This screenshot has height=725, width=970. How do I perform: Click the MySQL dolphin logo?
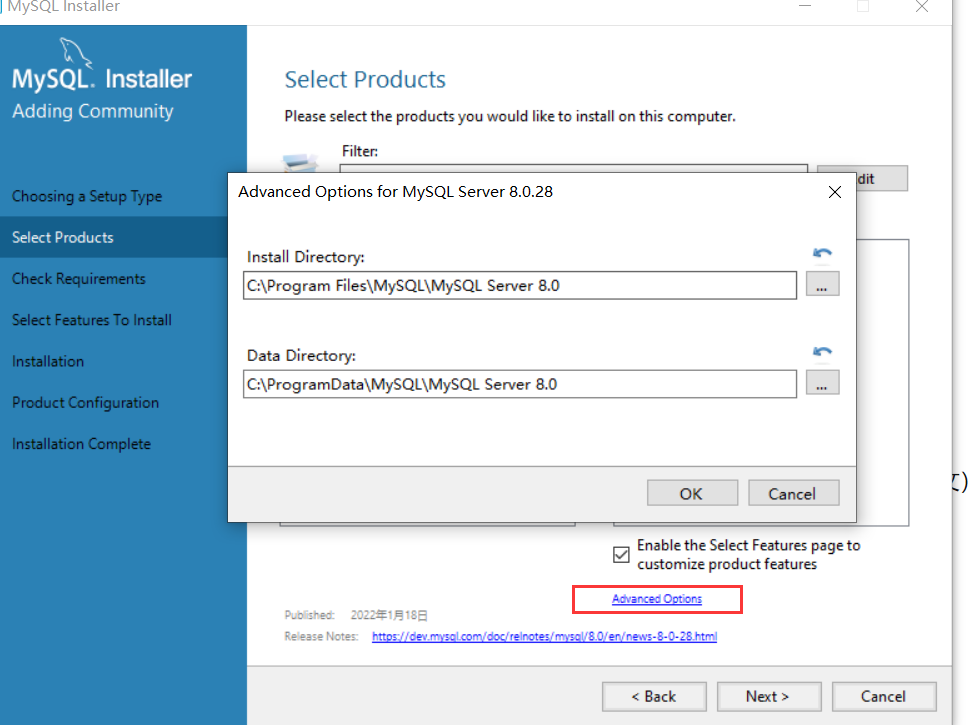tap(75, 51)
